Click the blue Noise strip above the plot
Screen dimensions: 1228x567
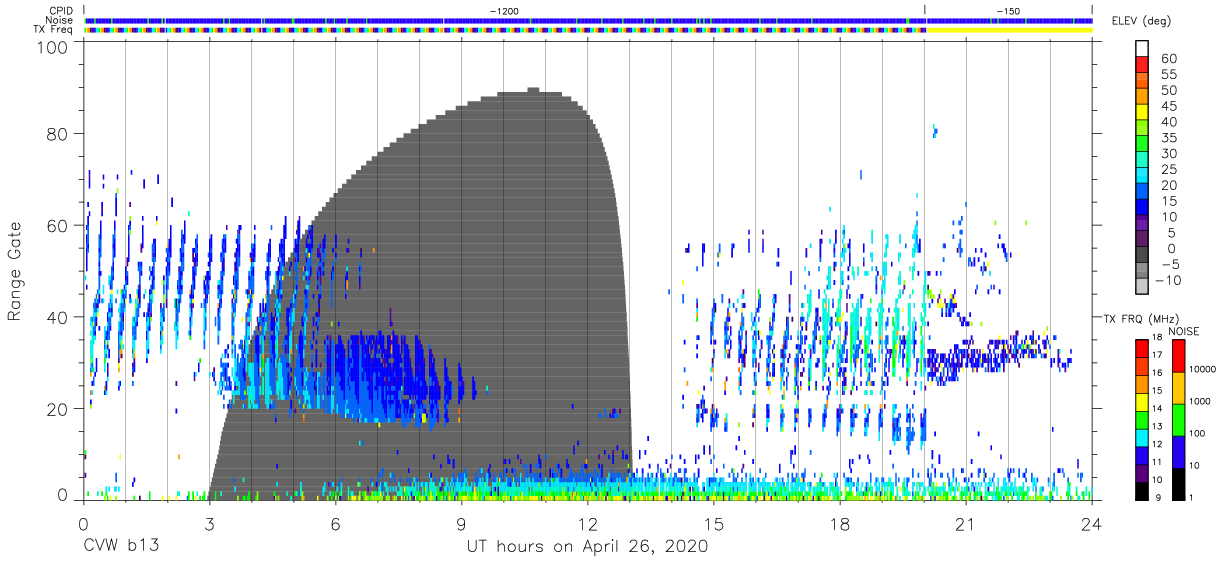588,20
